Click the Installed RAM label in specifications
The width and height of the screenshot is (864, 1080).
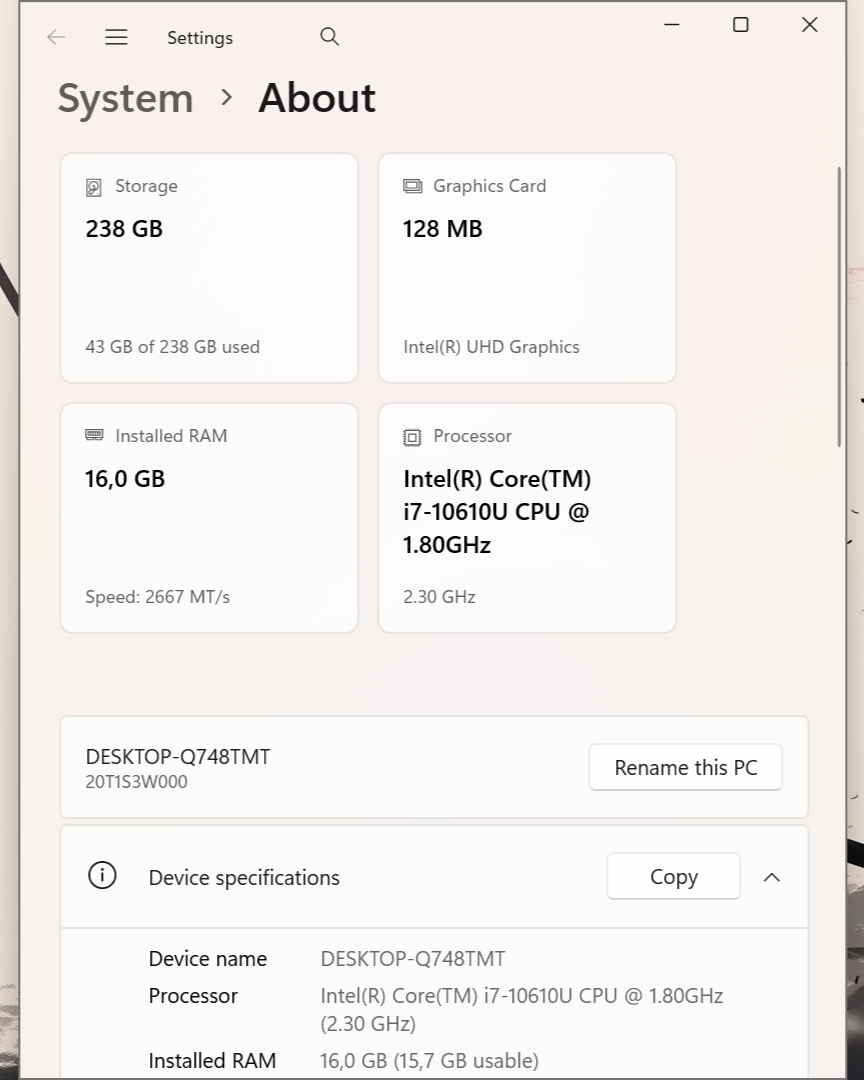[212, 1061]
